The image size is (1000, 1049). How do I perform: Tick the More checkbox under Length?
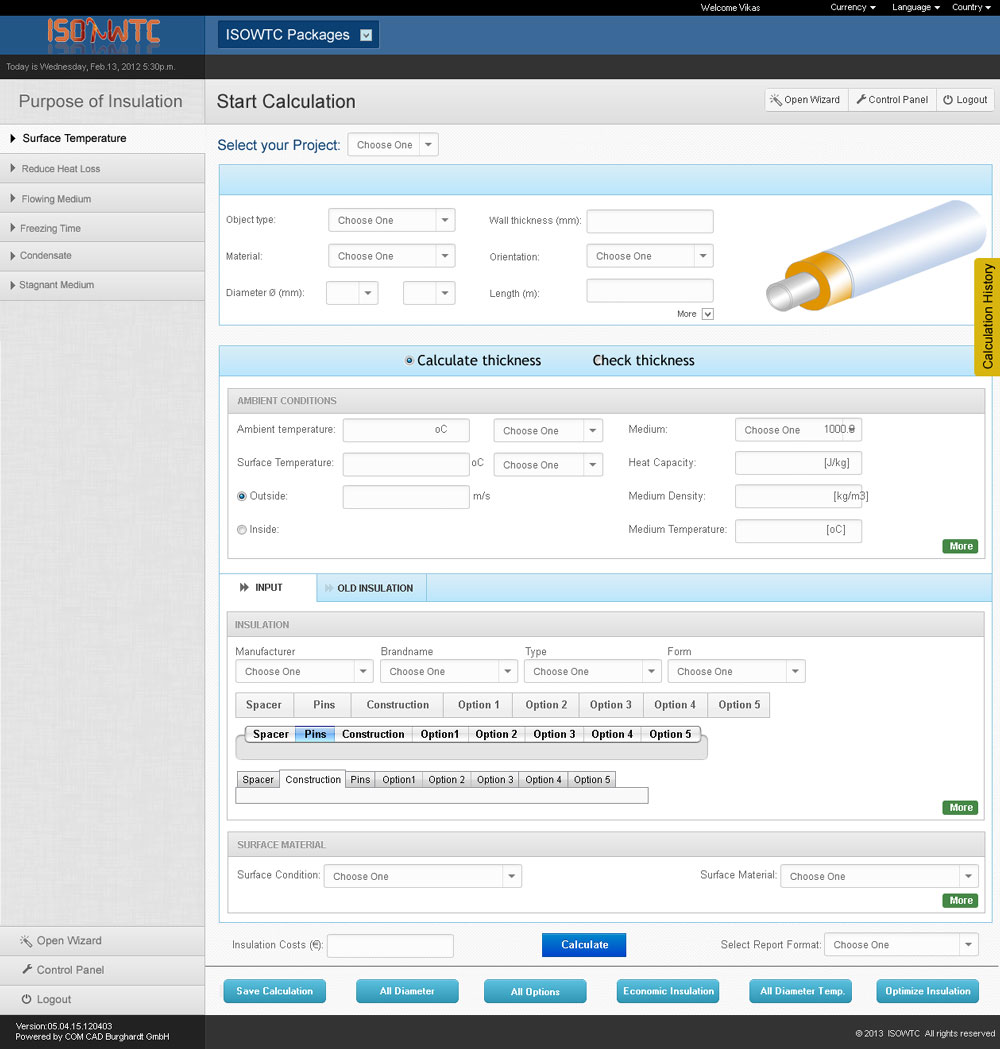[708, 314]
